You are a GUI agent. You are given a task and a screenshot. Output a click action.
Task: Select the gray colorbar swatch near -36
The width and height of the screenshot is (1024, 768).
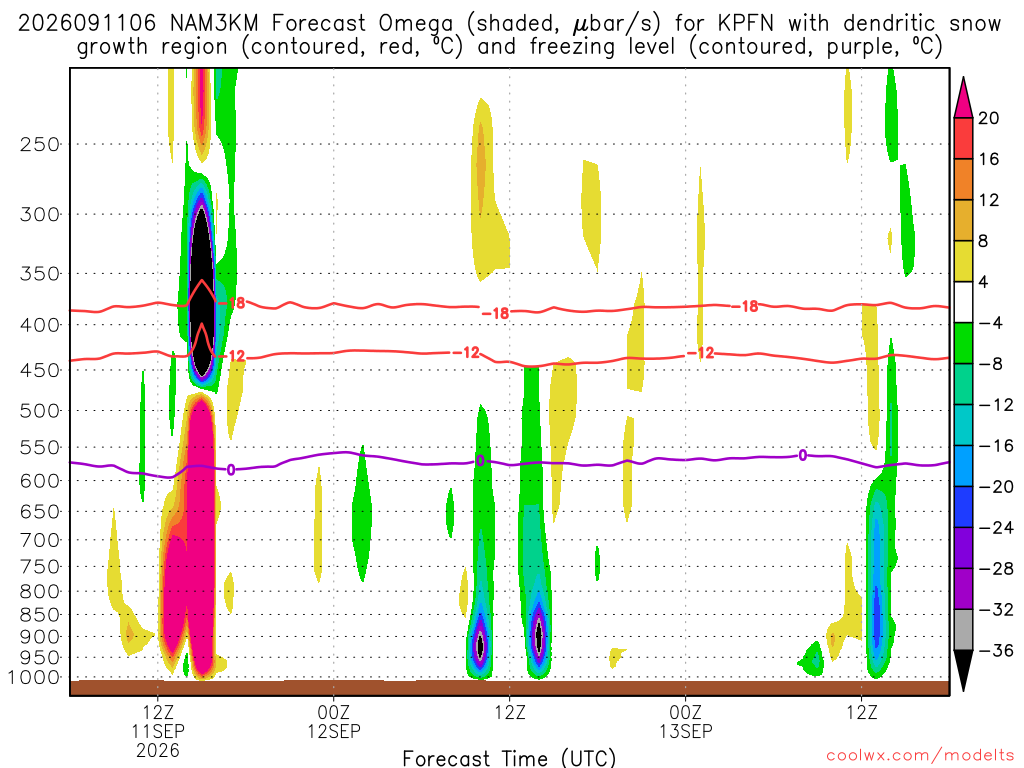963,630
